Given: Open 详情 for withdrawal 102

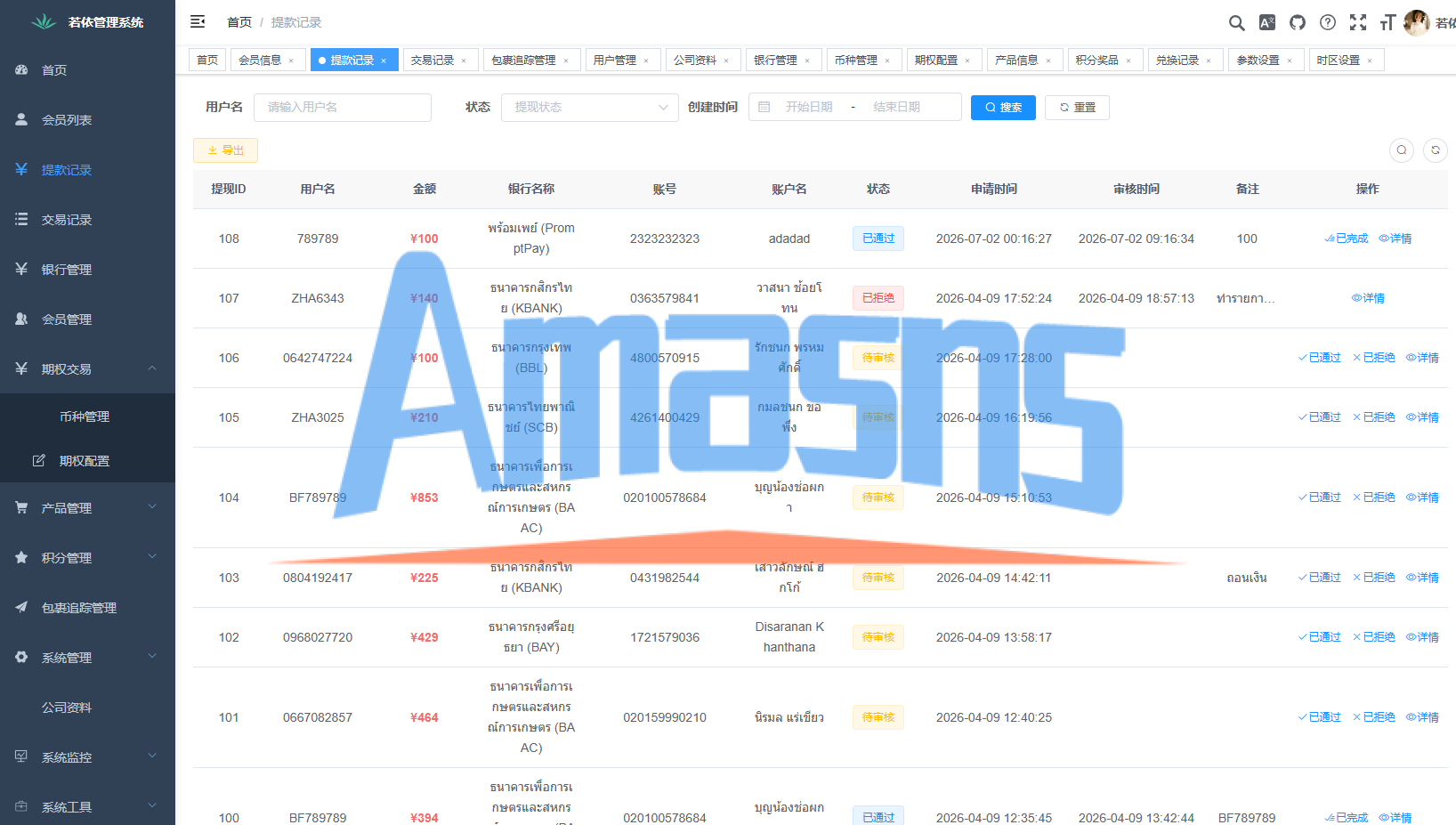Looking at the screenshot, I should click(x=1422, y=637).
